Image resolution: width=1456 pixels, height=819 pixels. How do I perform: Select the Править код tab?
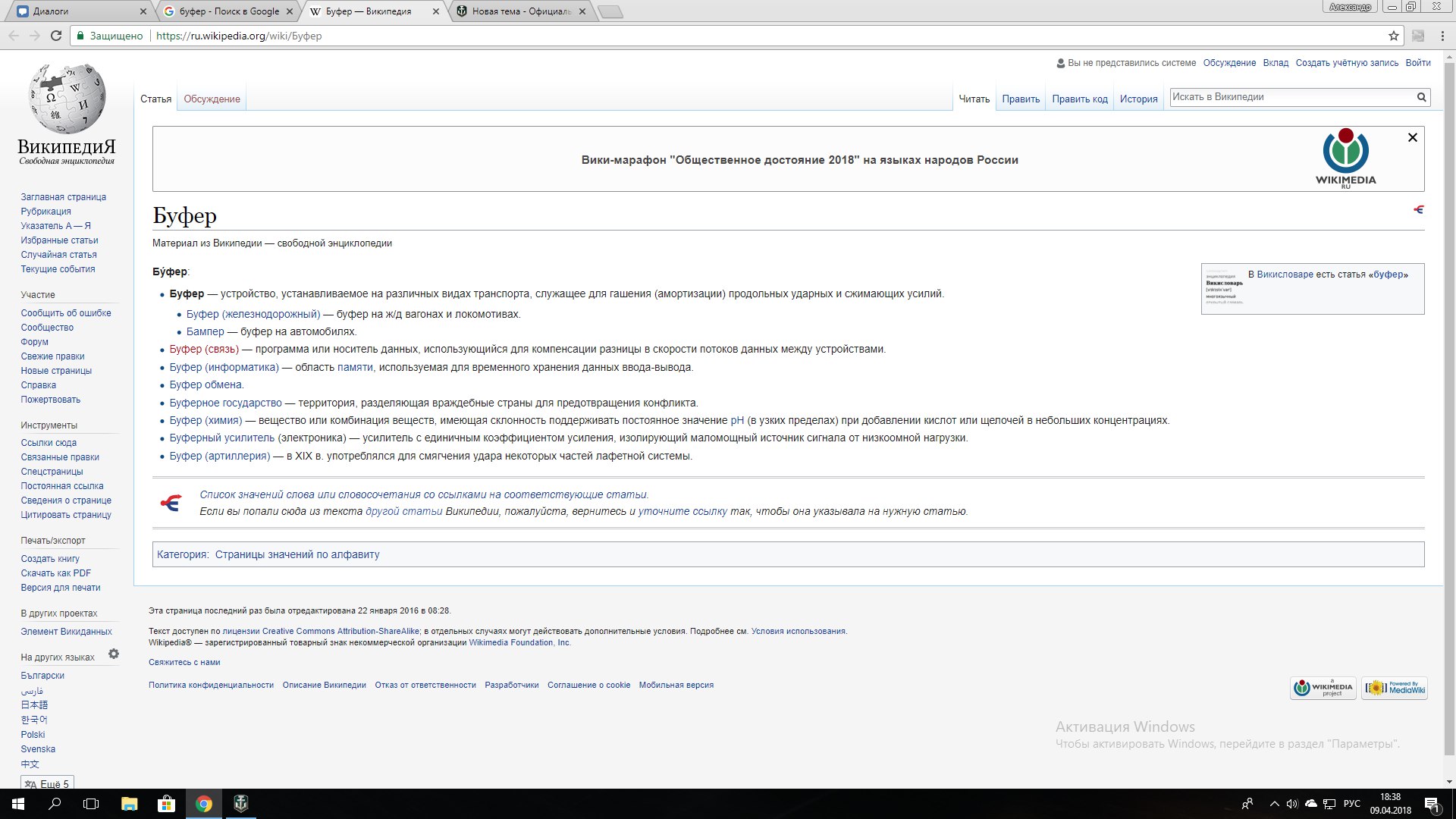(x=1080, y=99)
